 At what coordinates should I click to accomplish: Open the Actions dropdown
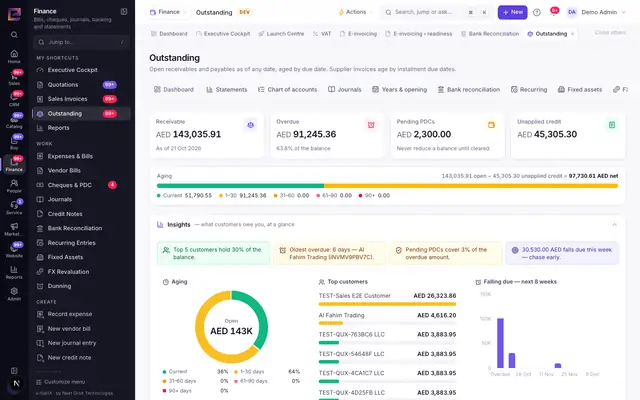coord(355,12)
